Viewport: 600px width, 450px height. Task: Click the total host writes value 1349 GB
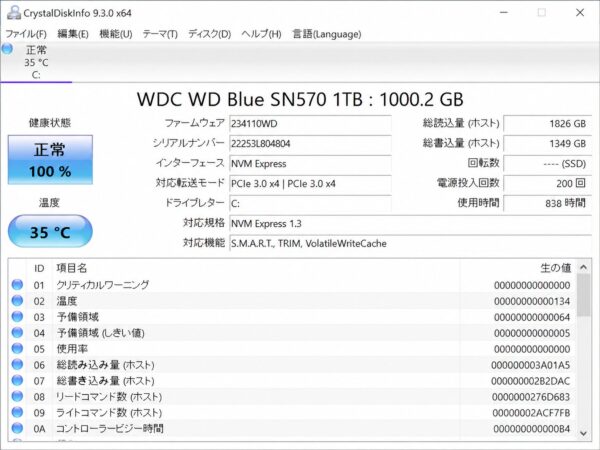point(548,143)
